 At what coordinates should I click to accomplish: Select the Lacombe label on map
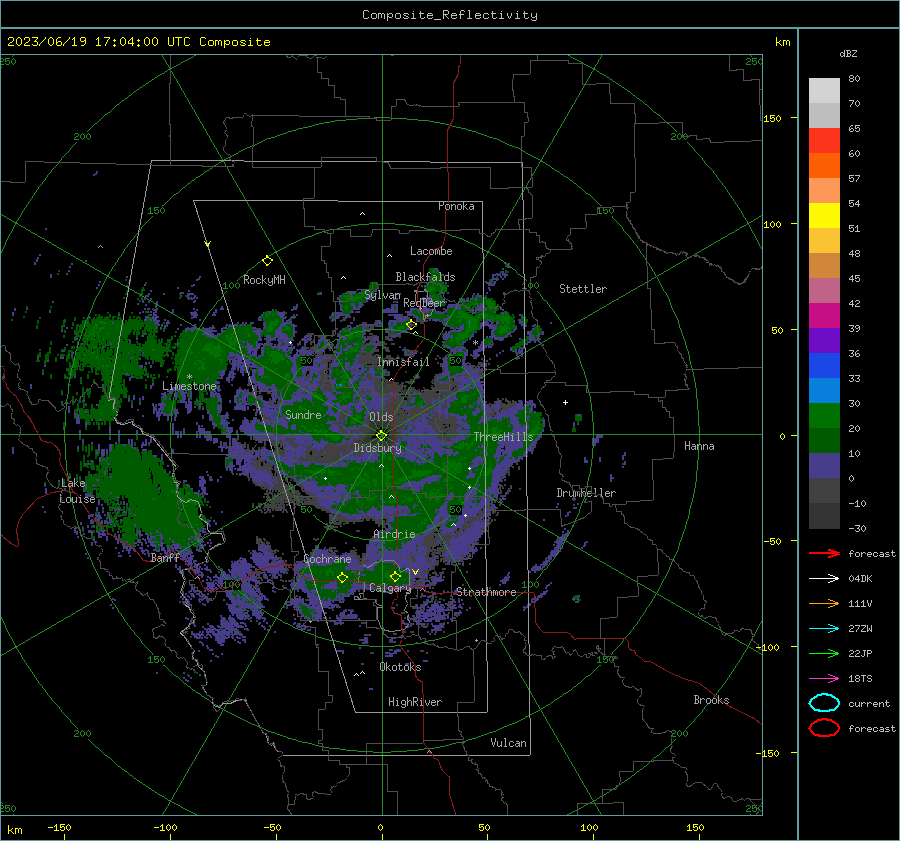[x=431, y=251]
